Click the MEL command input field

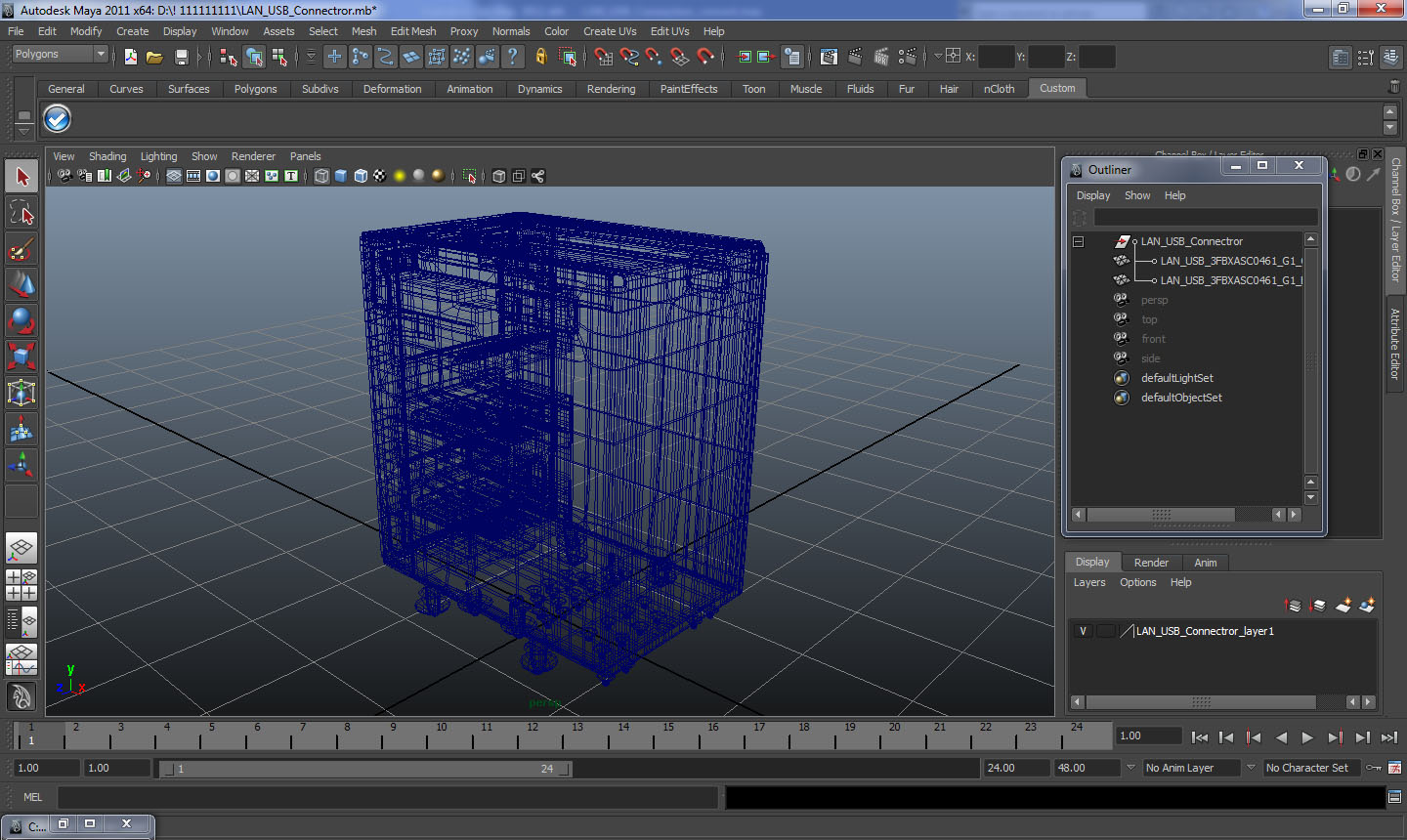389,797
